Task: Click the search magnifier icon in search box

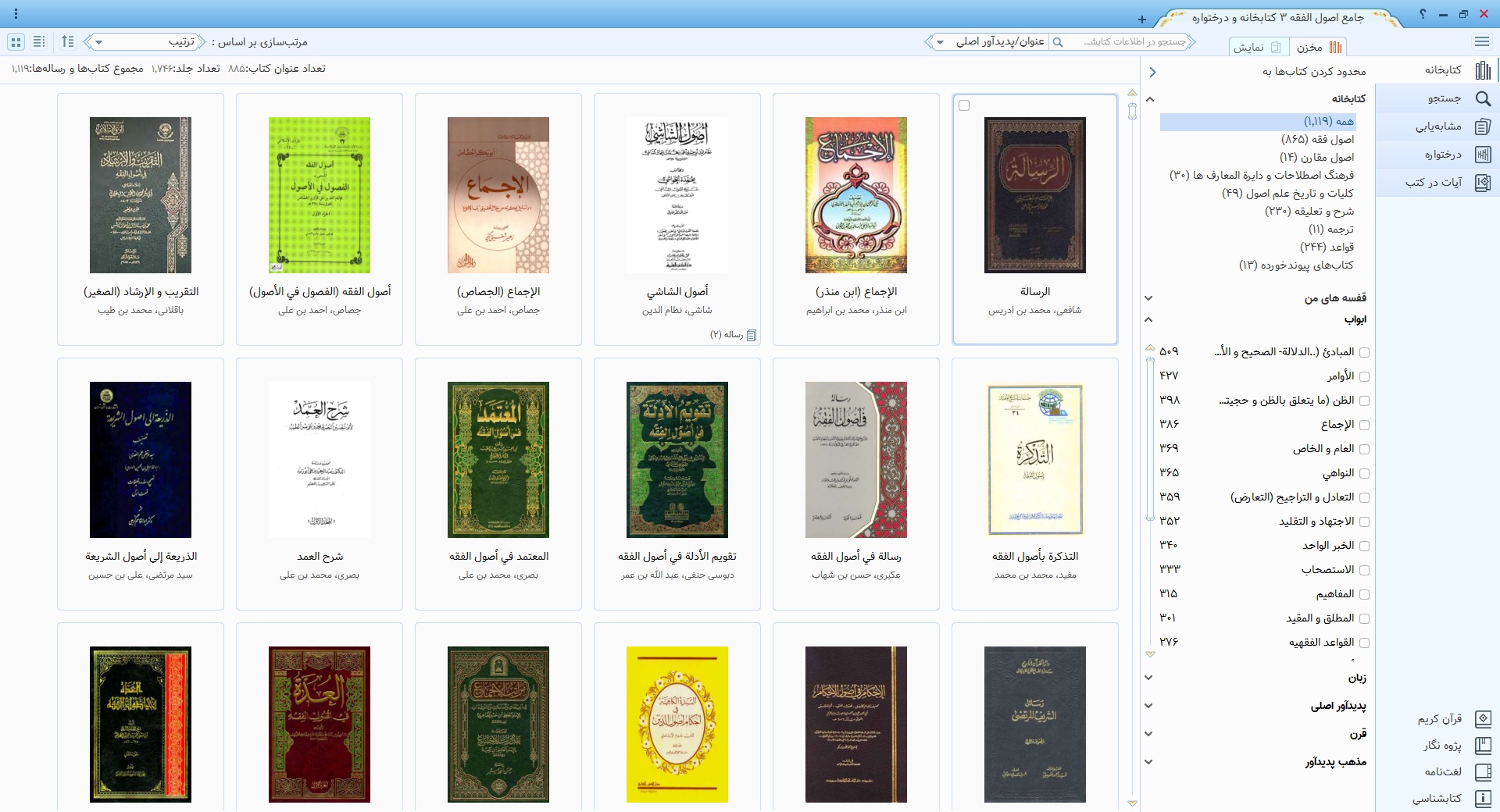Action: click(1058, 42)
